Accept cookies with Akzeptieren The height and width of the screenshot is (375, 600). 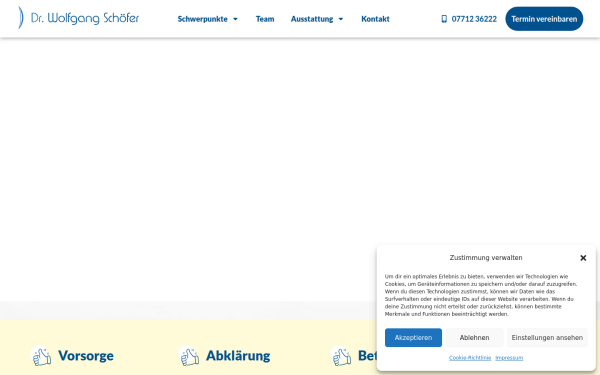[413, 338]
